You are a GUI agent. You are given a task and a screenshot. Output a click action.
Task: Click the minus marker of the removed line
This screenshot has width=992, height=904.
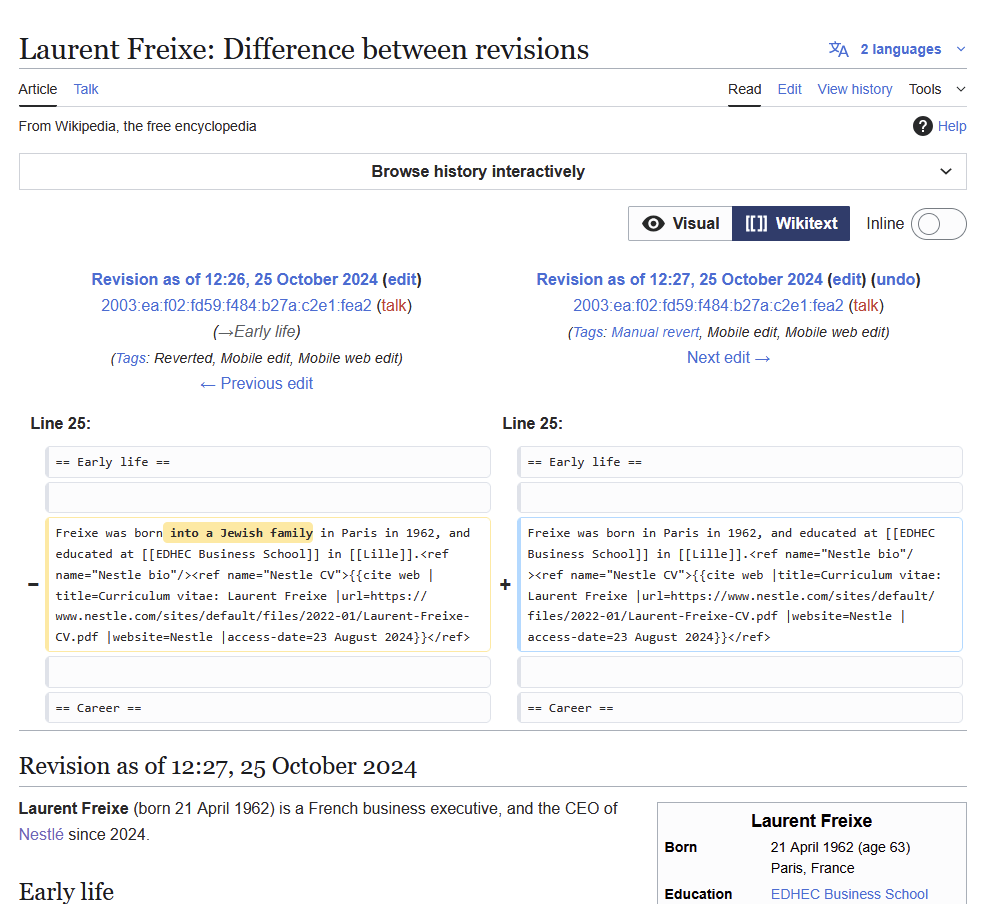[x=33, y=585]
